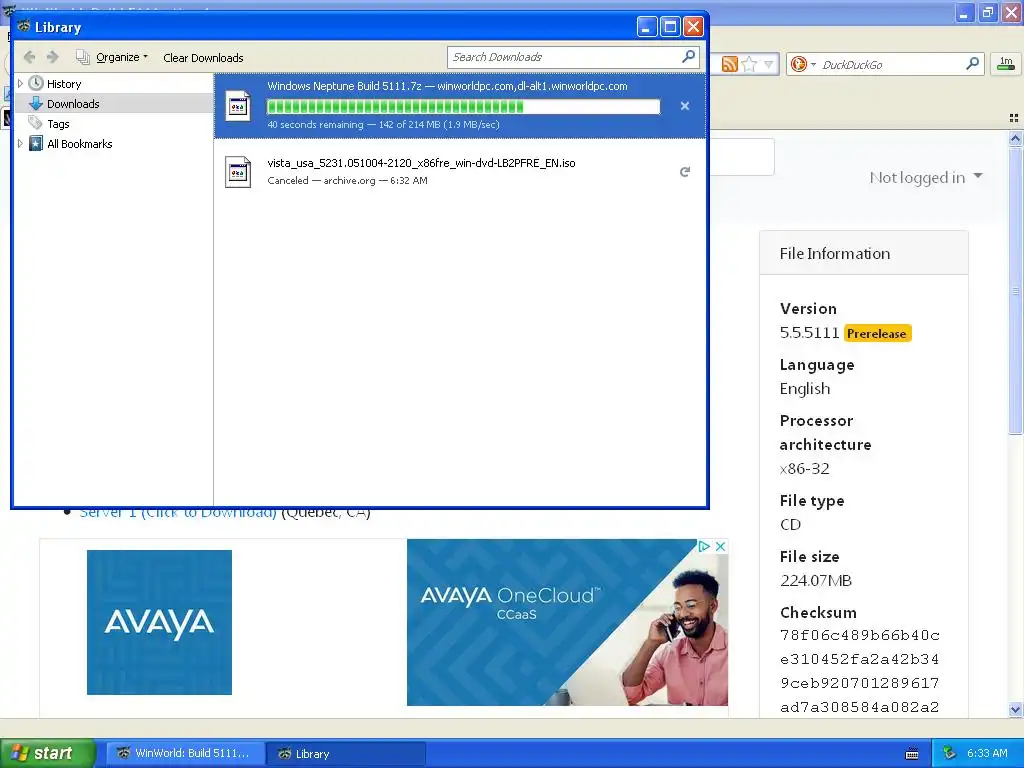Viewport: 1024px width, 768px height.
Task: Select Tags in Library sidebar
Action: (x=58, y=124)
